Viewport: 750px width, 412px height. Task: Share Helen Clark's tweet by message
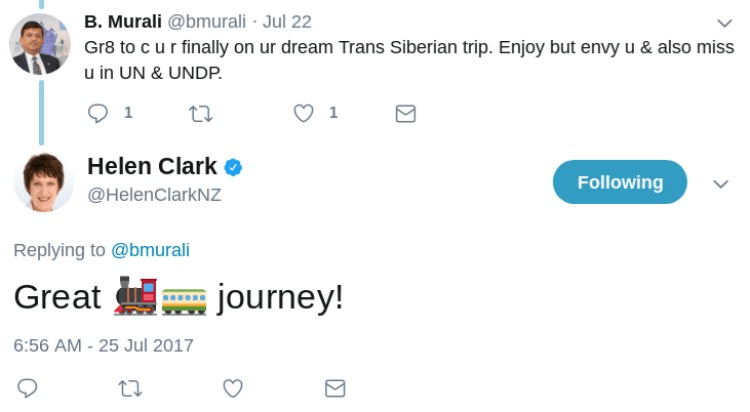click(335, 387)
